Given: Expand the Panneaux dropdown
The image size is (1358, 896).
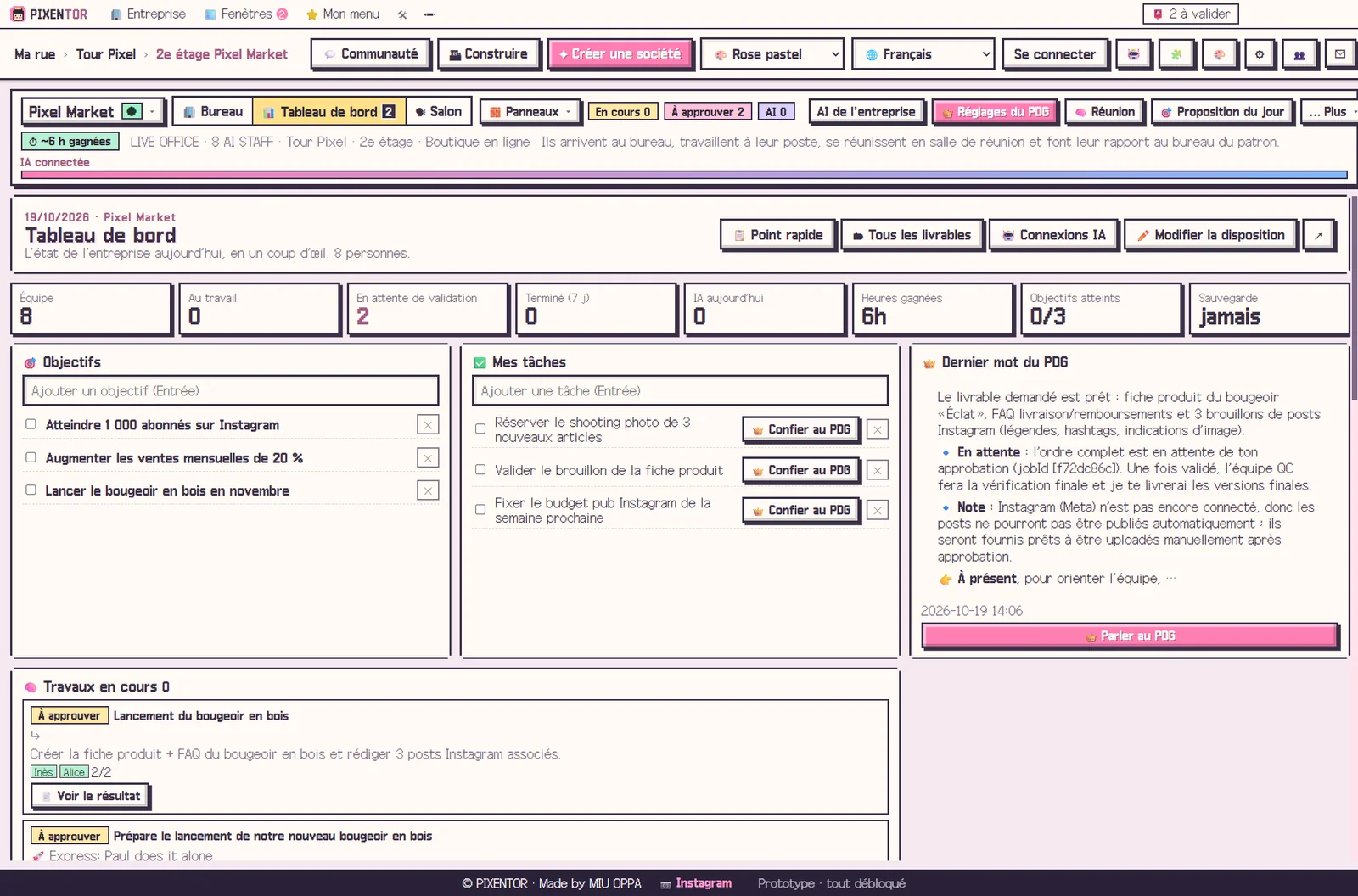Looking at the screenshot, I should (x=531, y=112).
